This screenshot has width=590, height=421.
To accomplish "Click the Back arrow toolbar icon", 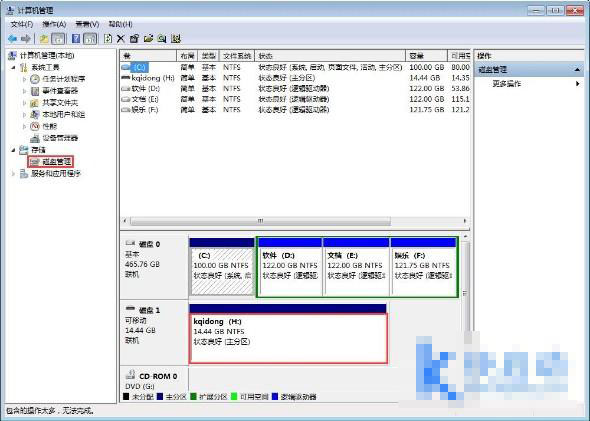I will pyautogui.click(x=12, y=38).
